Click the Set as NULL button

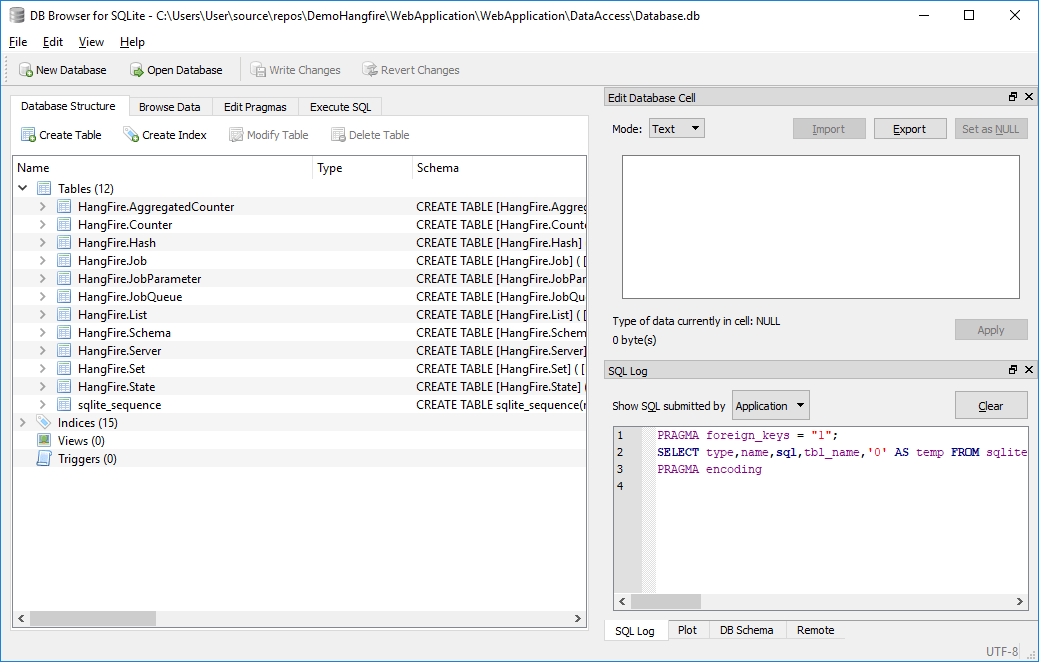[x=991, y=129]
